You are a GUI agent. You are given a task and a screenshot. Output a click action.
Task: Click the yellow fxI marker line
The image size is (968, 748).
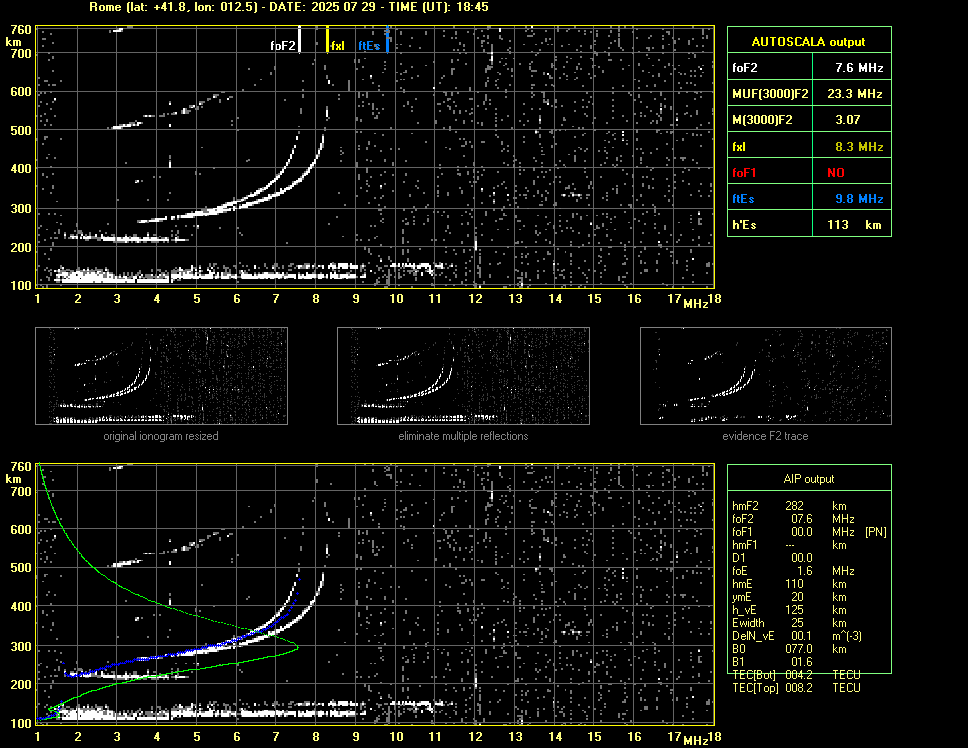tap(327, 39)
